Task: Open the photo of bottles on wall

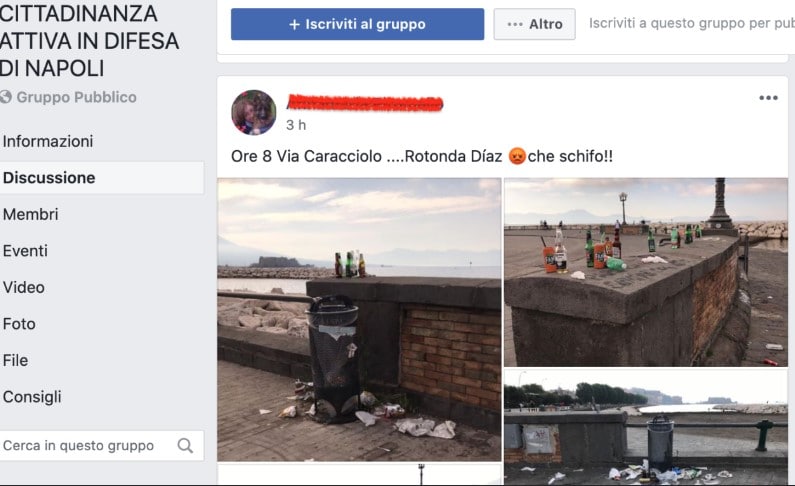Action: (x=646, y=272)
